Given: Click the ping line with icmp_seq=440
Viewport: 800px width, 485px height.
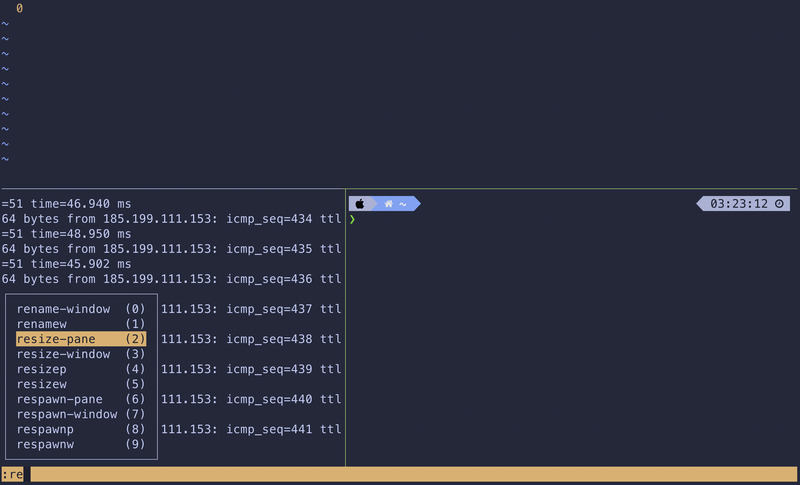Looking at the screenshot, I should pyautogui.click(x=251, y=399).
